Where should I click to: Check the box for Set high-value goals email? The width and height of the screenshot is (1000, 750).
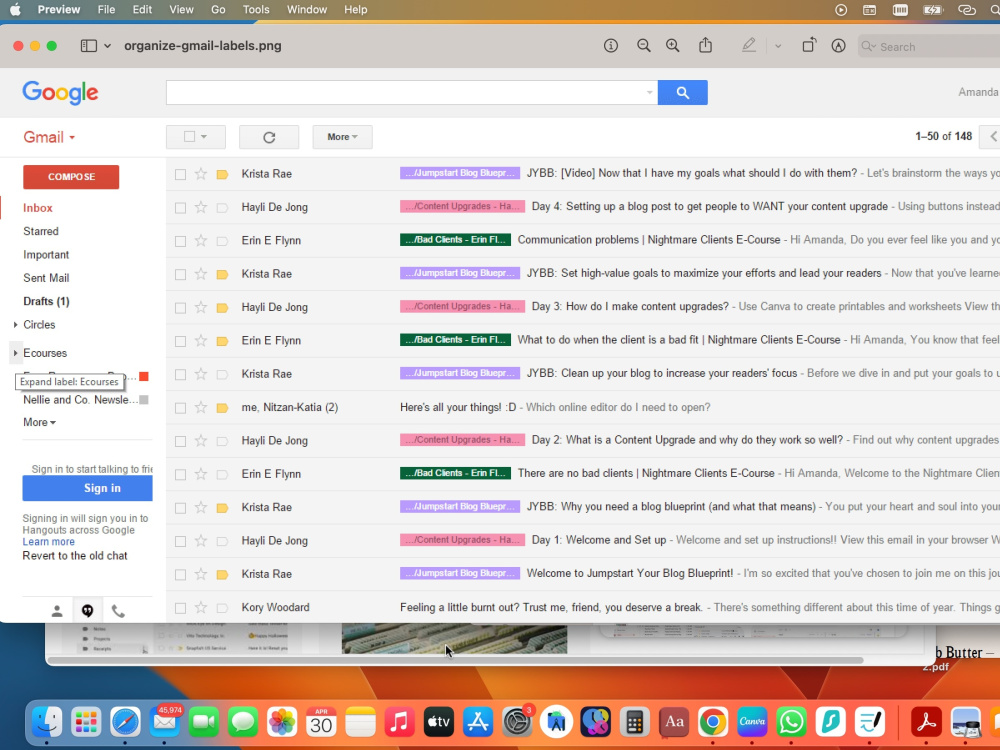click(x=180, y=274)
